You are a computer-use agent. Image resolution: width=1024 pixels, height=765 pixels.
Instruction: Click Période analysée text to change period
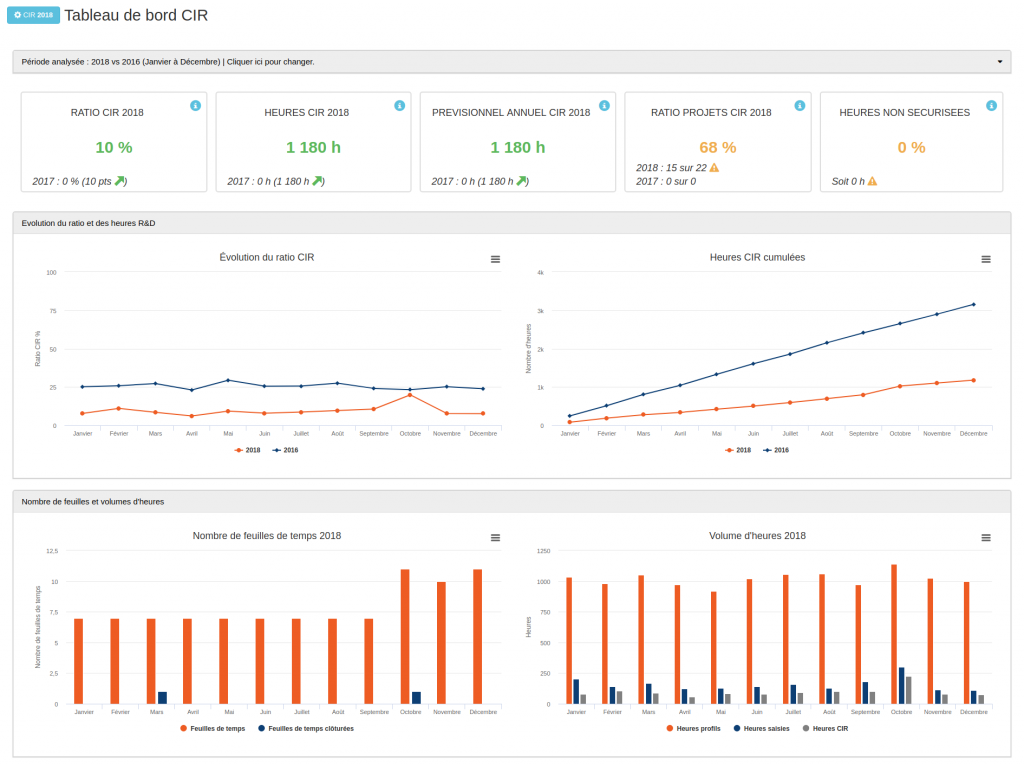pyautogui.click(x=168, y=62)
